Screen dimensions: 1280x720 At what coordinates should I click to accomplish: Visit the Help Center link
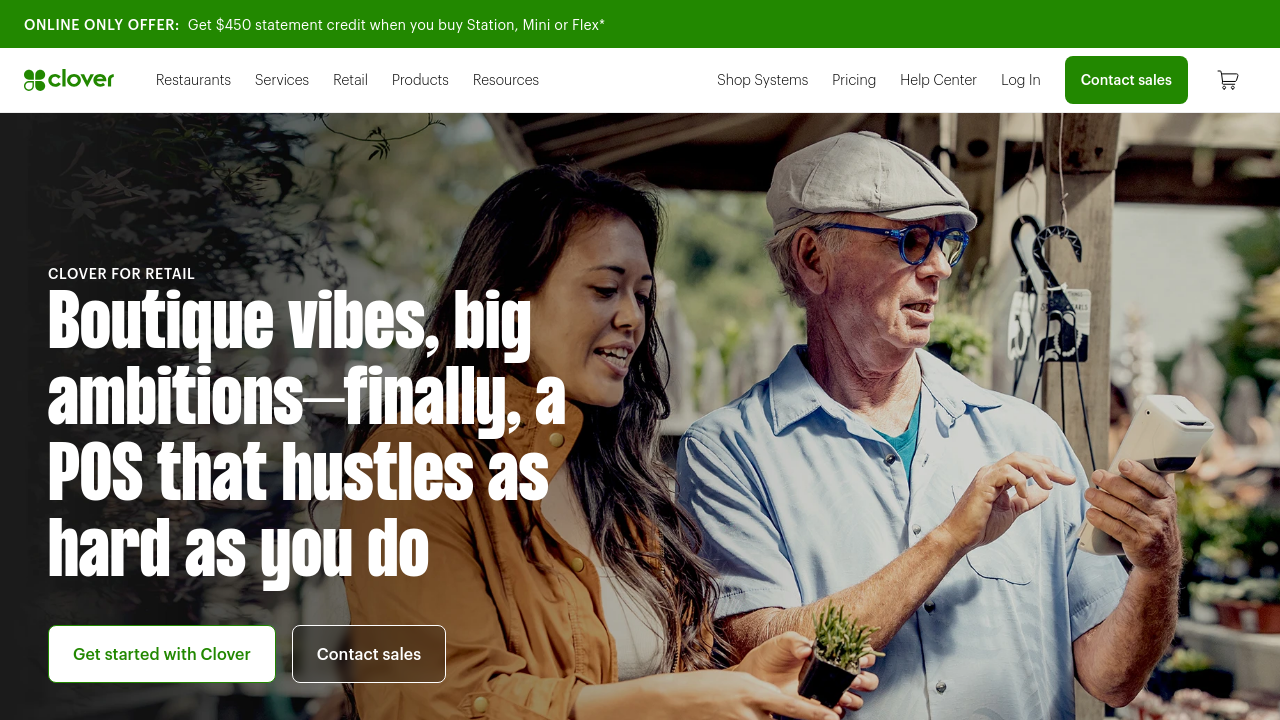pyautogui.click(x=938, y=80)
